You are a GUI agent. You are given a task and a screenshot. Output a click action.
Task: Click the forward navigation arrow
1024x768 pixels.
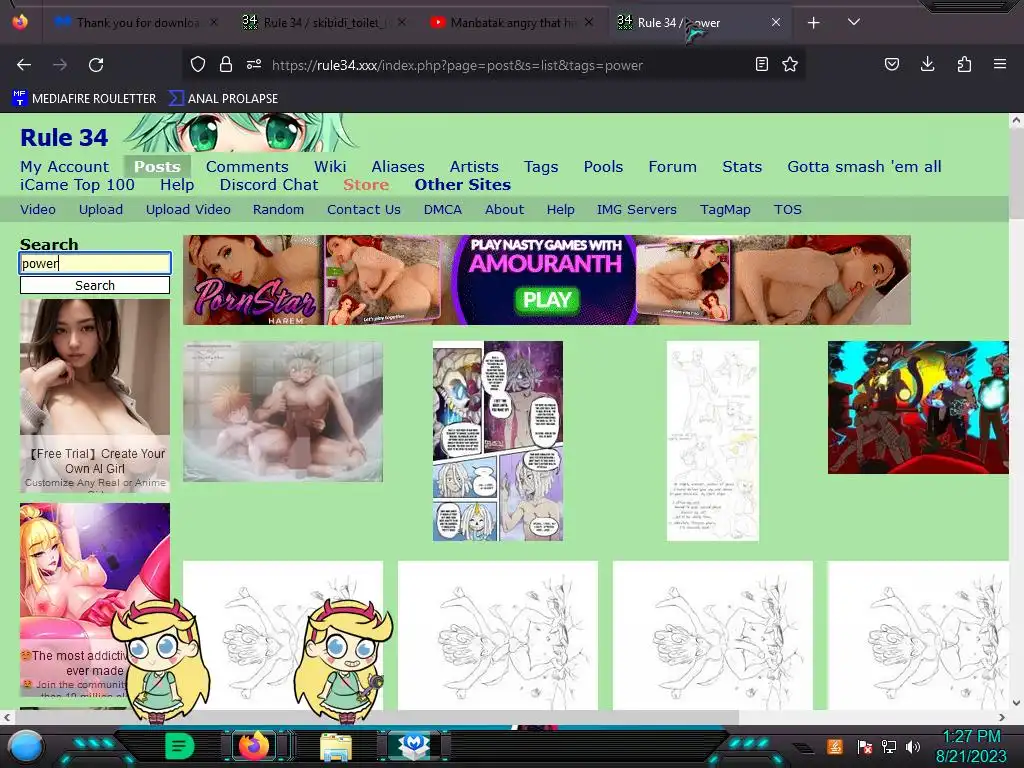tap(60, 65)
